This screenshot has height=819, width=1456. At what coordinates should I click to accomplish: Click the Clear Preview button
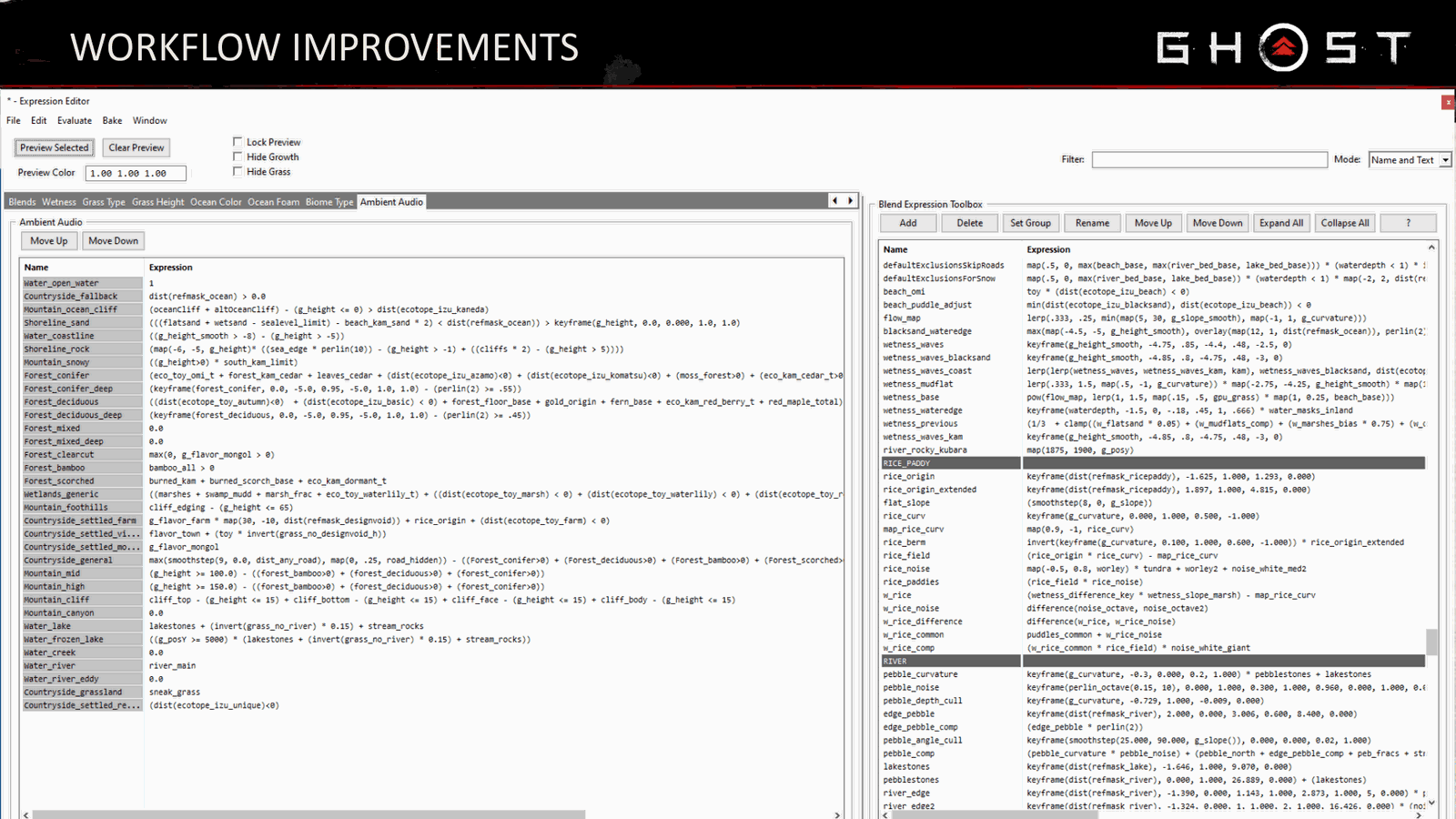click(x=136, y=147)
